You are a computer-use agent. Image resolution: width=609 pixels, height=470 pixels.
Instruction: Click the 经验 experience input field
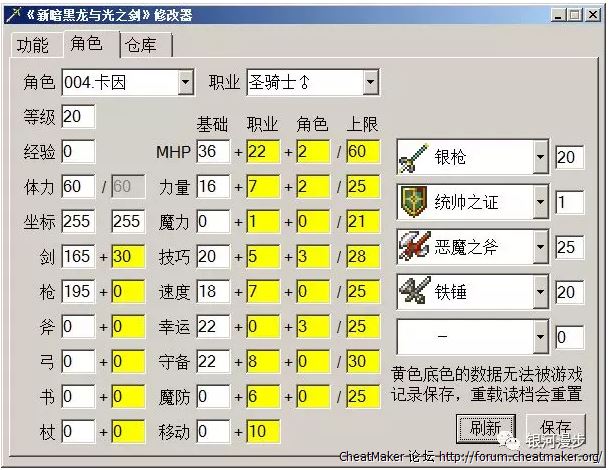[77, 152]
